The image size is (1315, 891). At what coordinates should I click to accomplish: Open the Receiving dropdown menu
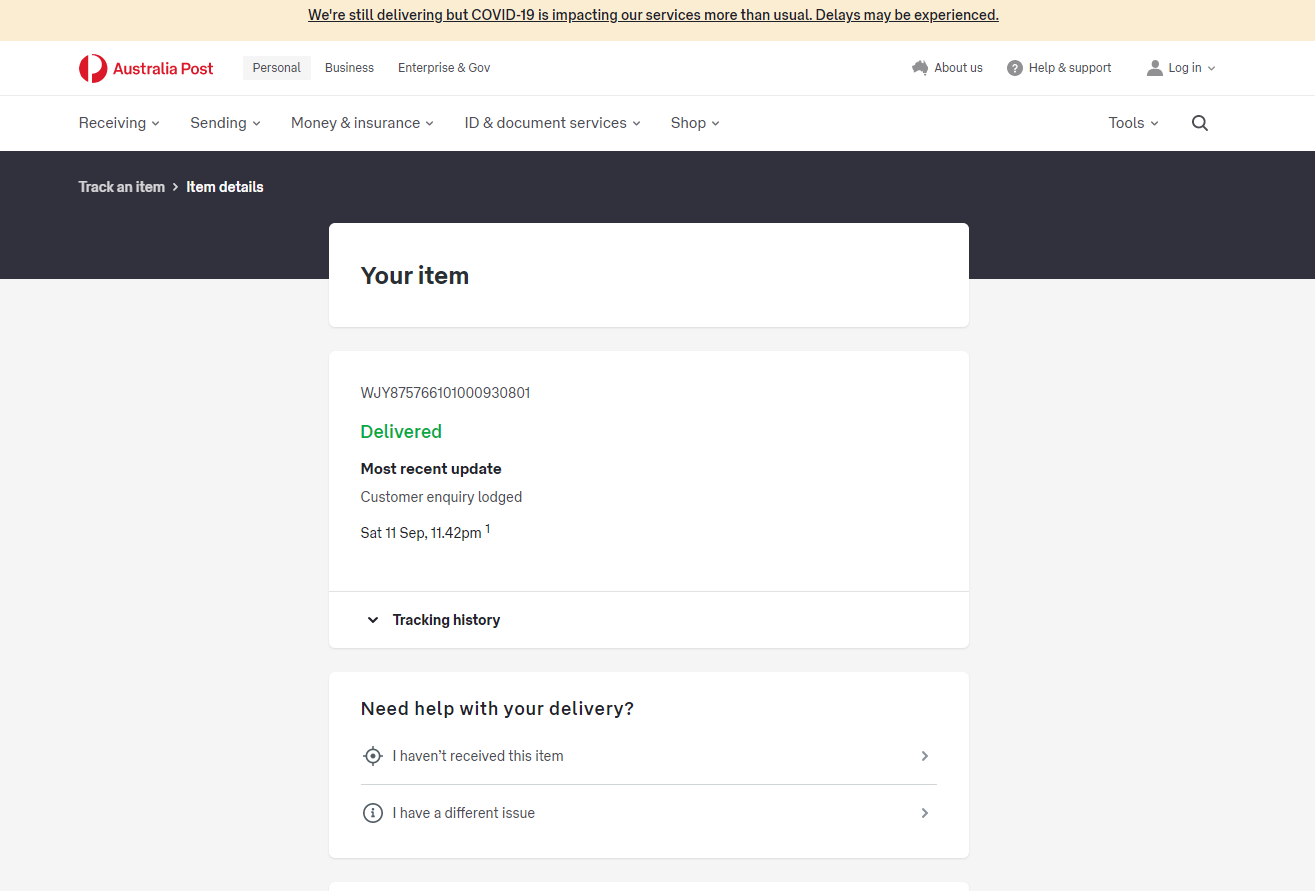(x=119, y=123)
